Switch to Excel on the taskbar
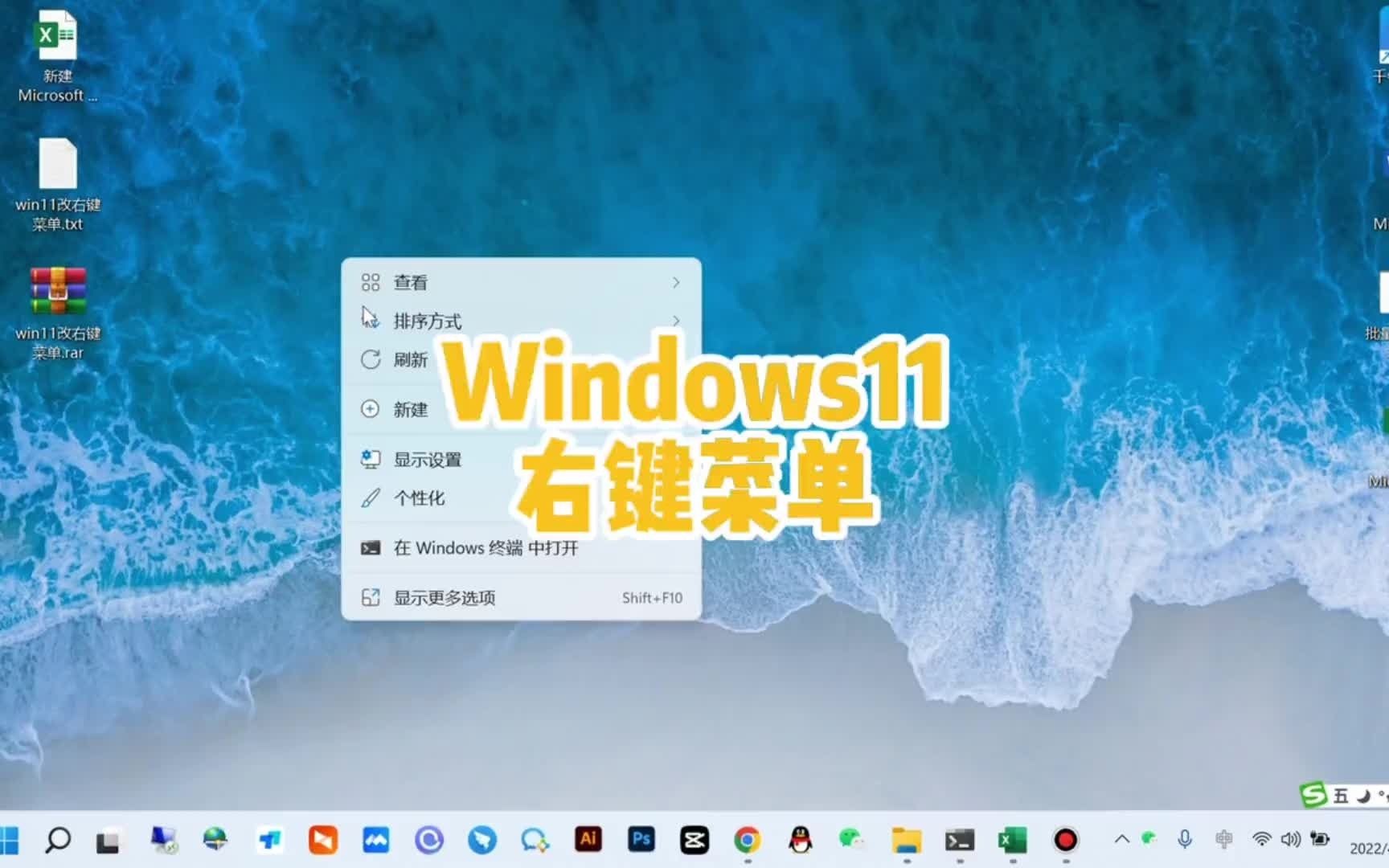The height and width of the screenshot is (868, 1389). click(1013, 841)
